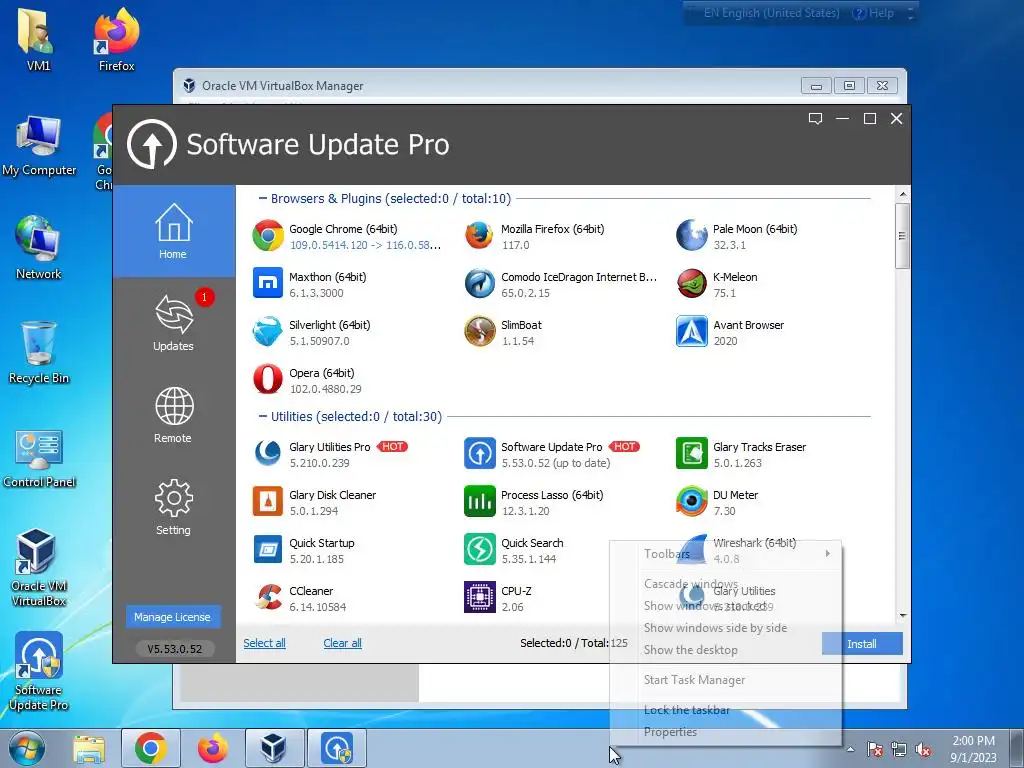Open the Recycle Bin desktop icon
Screen dimensions: 1024x768
[39, 353]
